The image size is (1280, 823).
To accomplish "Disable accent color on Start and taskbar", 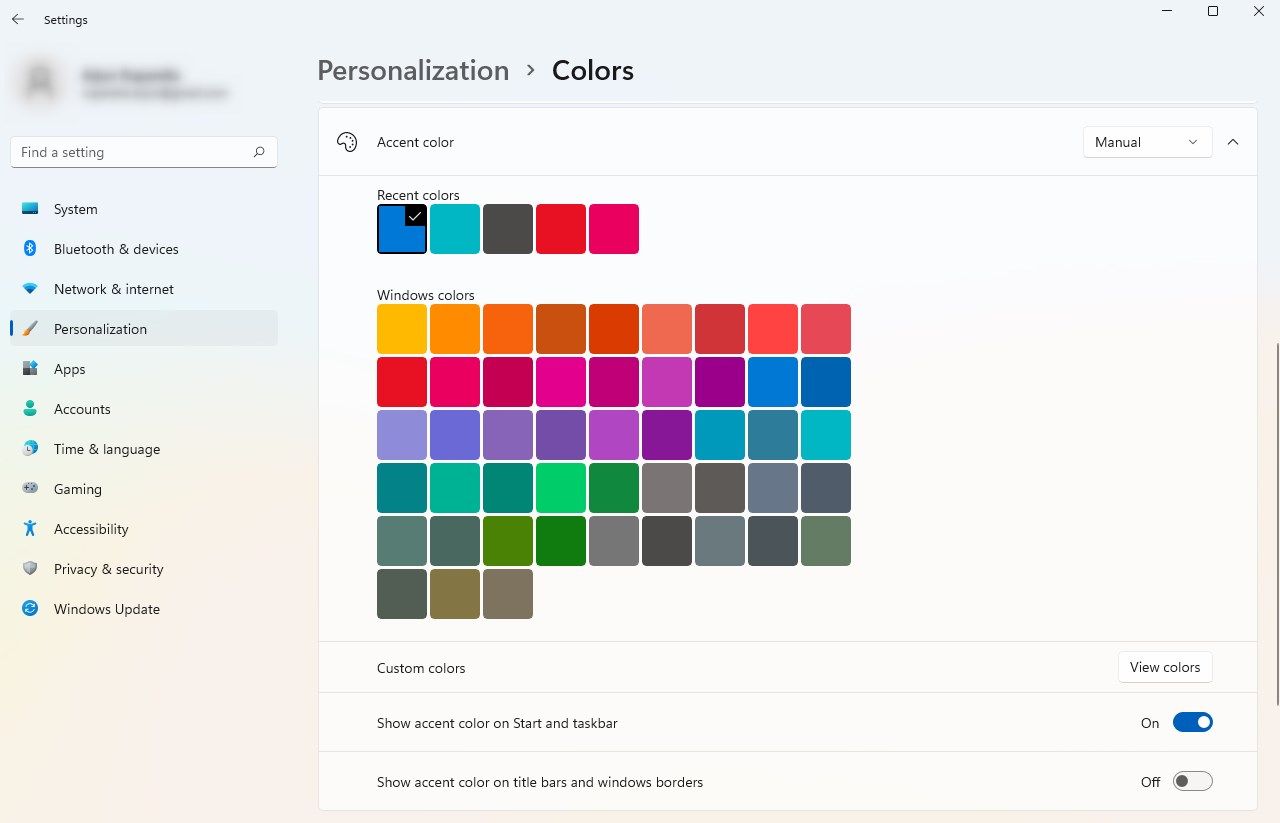I will point(1192,722).
